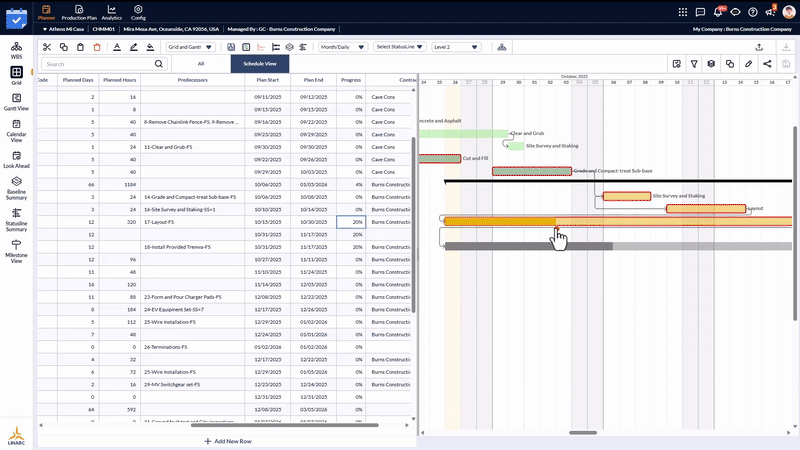Viewport: 800px width, 450px height.
Task: Click the share icon above Gantt
Action: coord(767,64)
